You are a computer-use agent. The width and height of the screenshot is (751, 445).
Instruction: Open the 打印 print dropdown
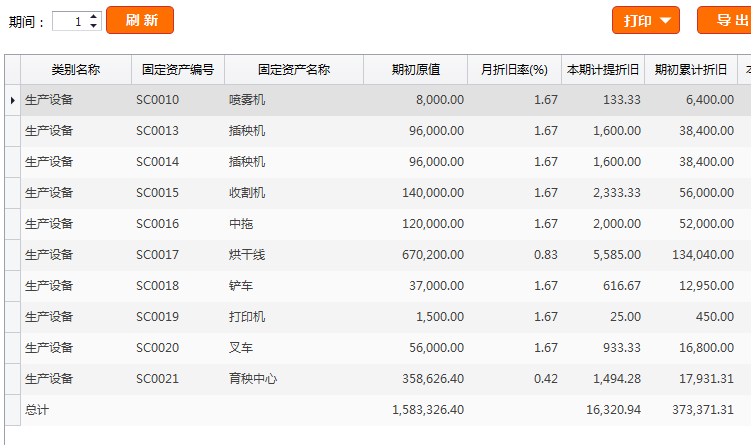[x=645, y=20]
